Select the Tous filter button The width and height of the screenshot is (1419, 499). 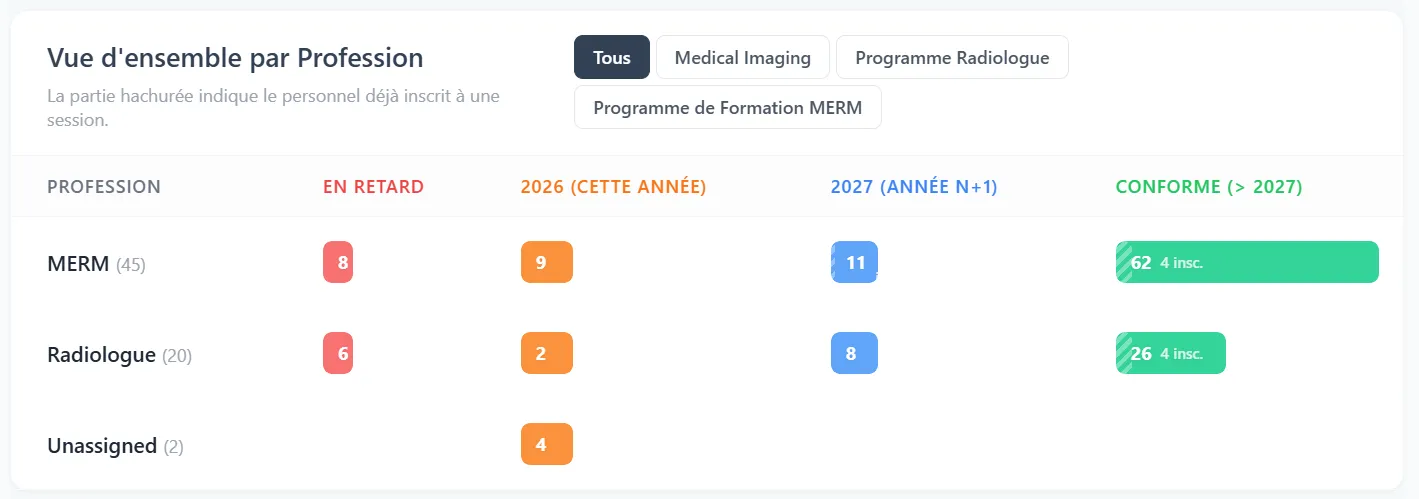pyautogui.click(x=612, y=57)
